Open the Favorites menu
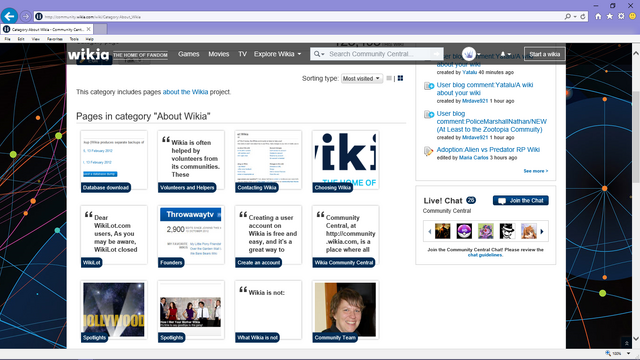This screenshot has height=360, width=640. 54,39
